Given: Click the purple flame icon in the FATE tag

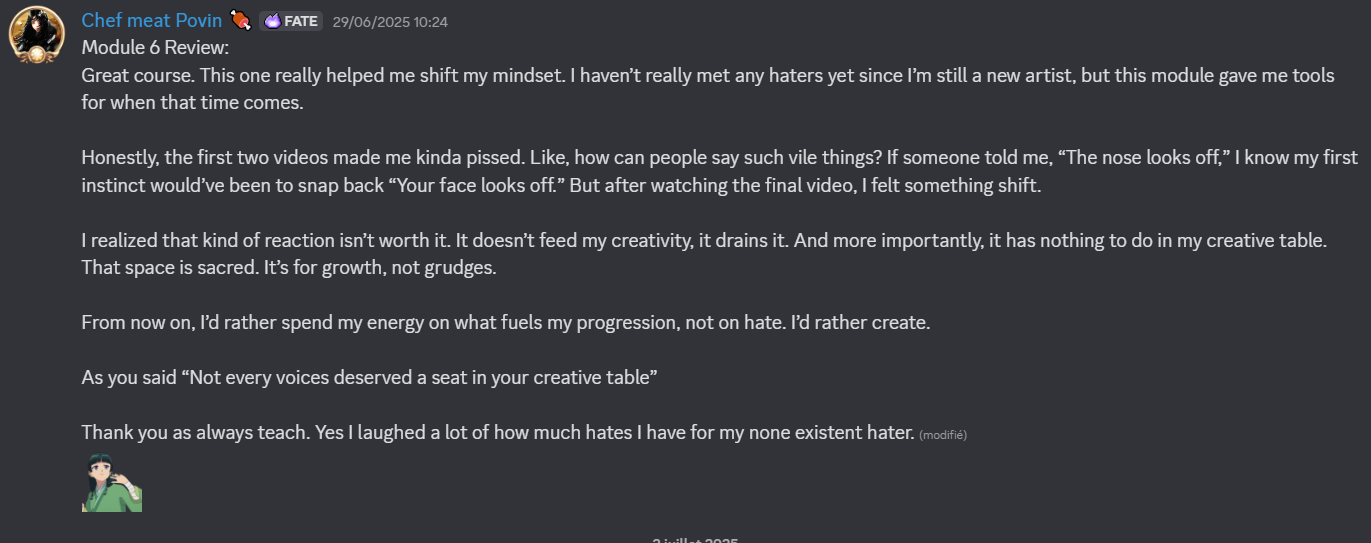Looking at the screenshot, I should 272,21.
